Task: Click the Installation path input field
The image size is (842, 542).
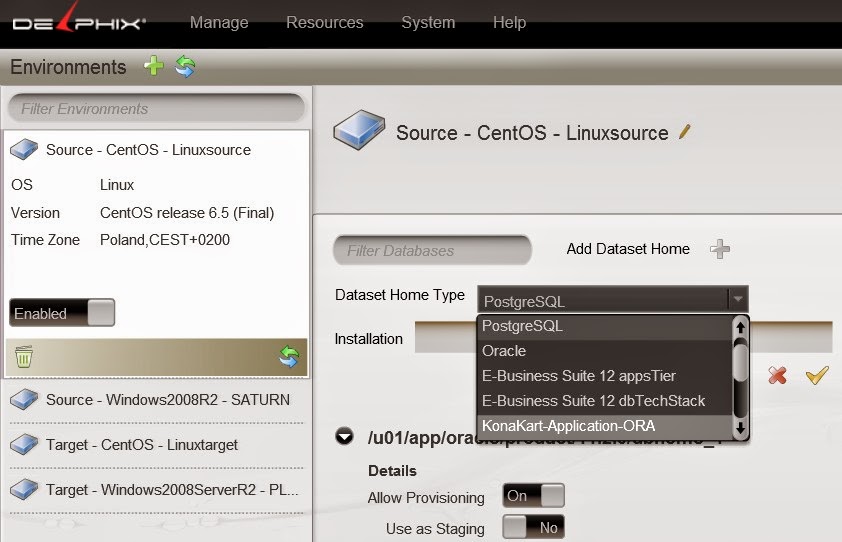Action: tap(623, 337)
